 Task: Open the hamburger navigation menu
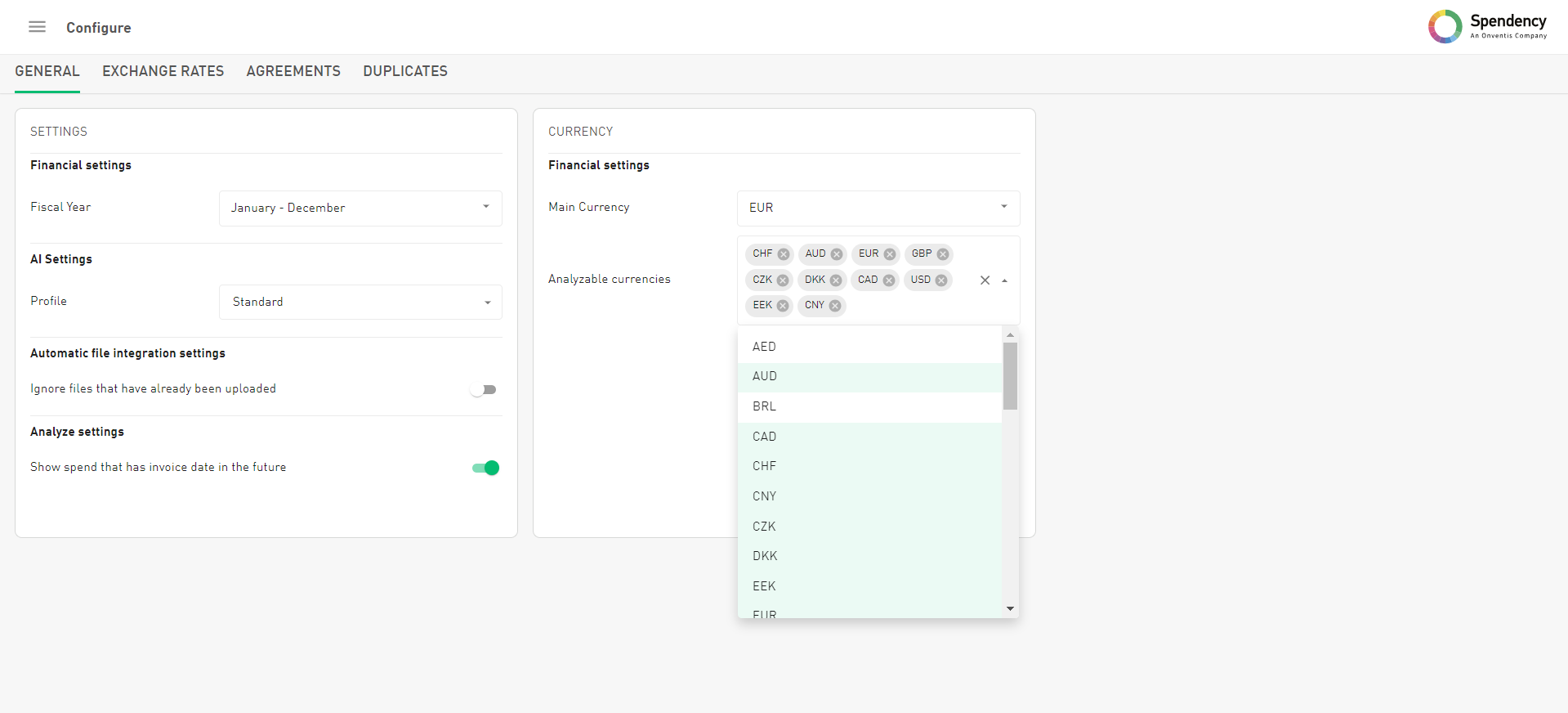[37, 27]
